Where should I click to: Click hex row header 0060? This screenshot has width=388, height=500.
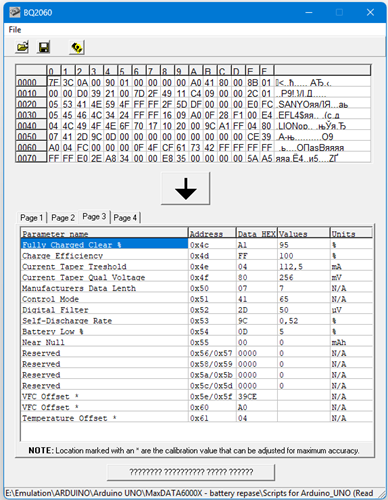click(x=31, y=147)
